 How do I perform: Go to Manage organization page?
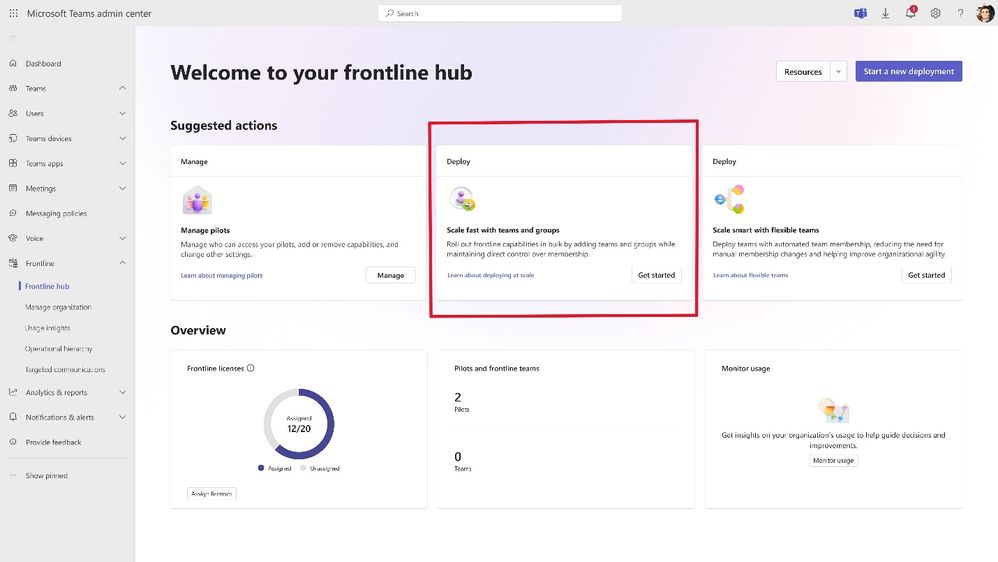click(58, 307)
